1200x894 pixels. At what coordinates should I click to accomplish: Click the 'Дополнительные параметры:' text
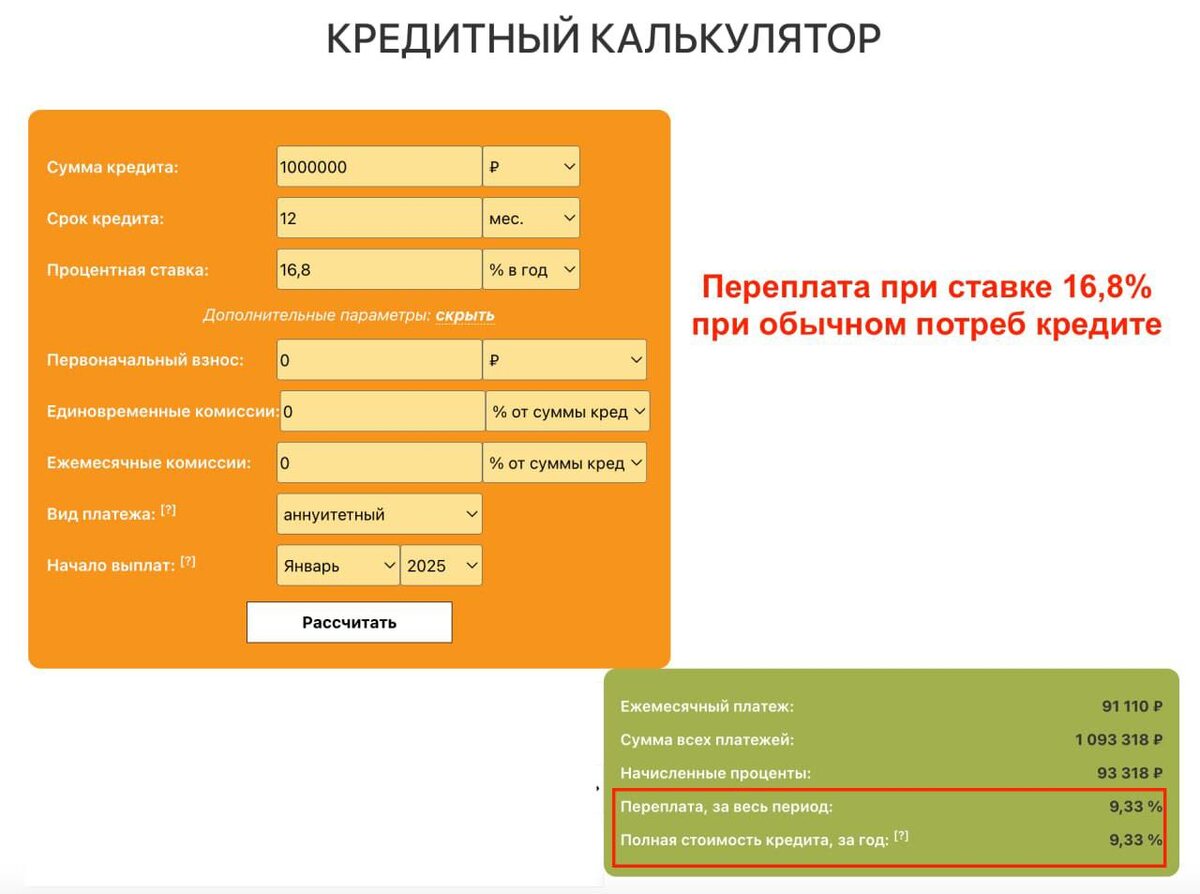(317, 315)
